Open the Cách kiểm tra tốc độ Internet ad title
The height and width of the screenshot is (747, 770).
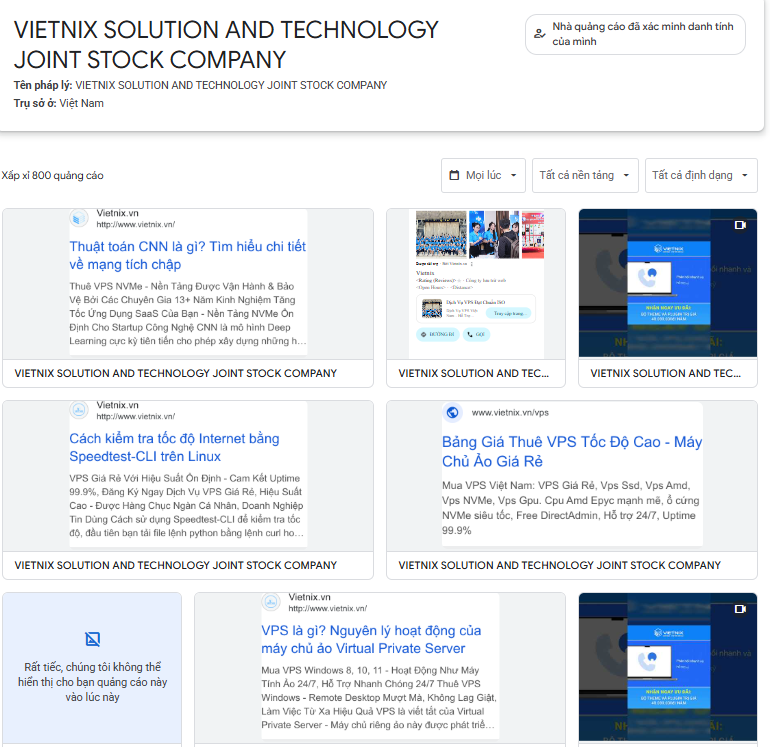[174, 447]
